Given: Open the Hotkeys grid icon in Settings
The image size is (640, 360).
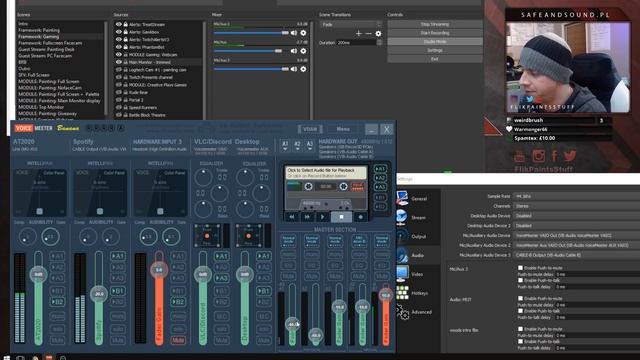Looking at the screenshot, I should (x=402, y=293).
